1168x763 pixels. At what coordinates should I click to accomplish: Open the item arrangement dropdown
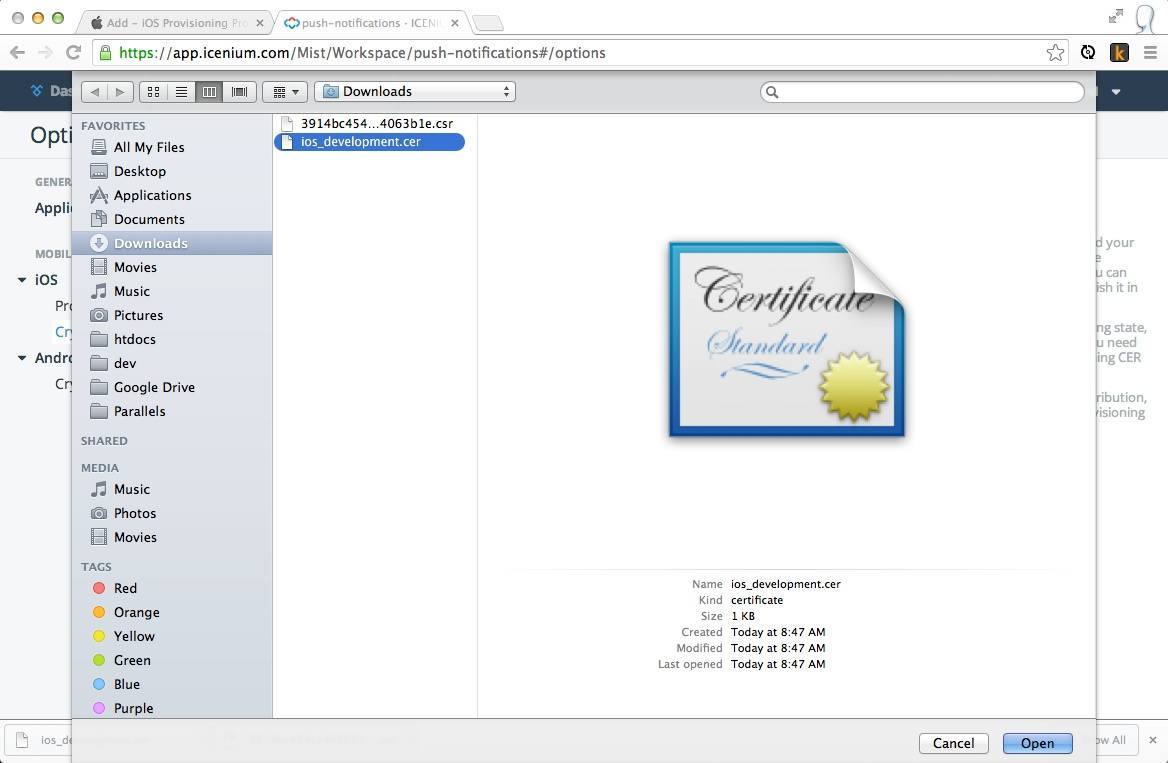pos(284,92)
